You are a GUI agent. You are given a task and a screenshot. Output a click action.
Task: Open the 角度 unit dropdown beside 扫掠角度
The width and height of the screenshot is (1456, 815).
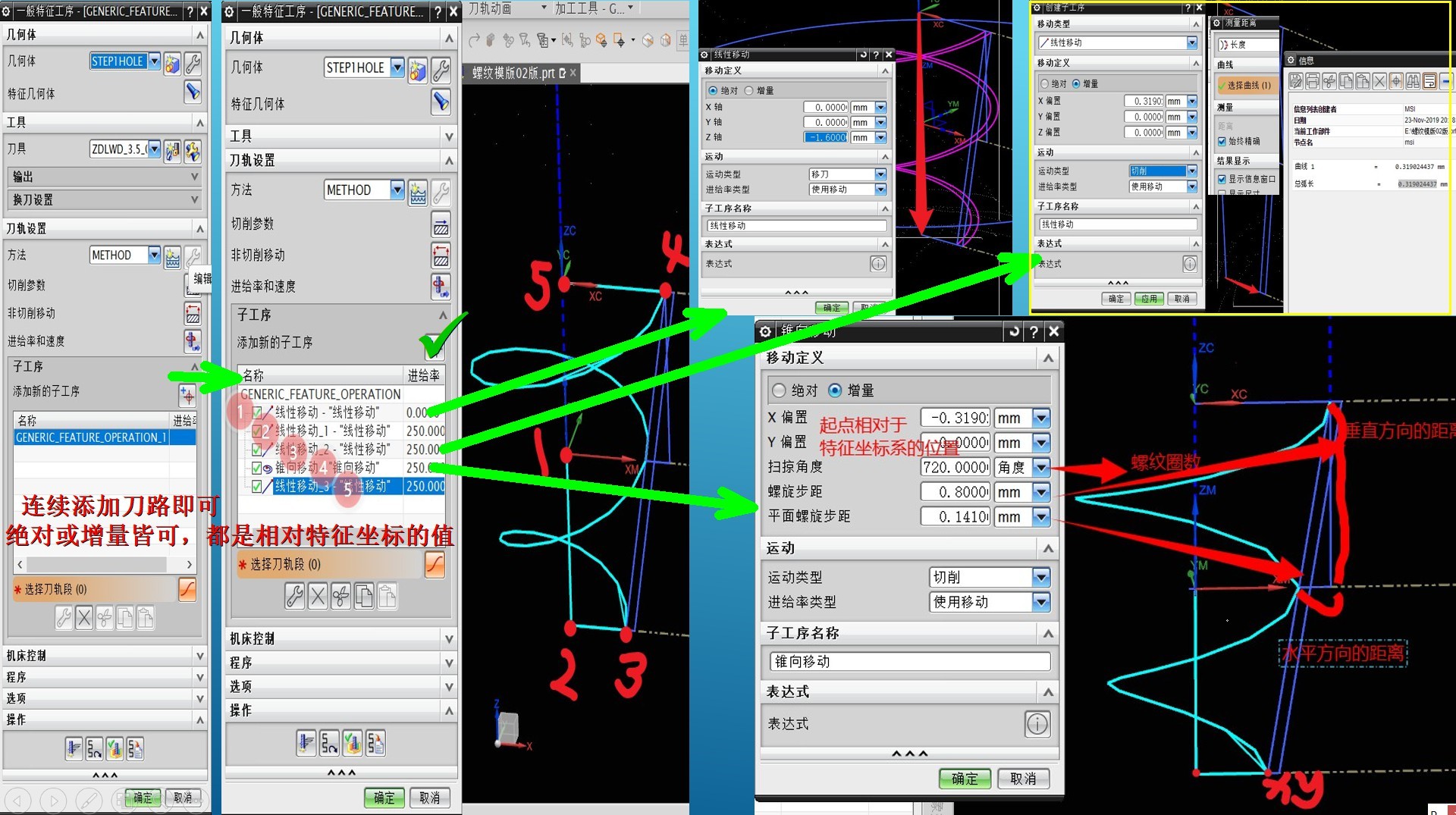coord(1041,468)
